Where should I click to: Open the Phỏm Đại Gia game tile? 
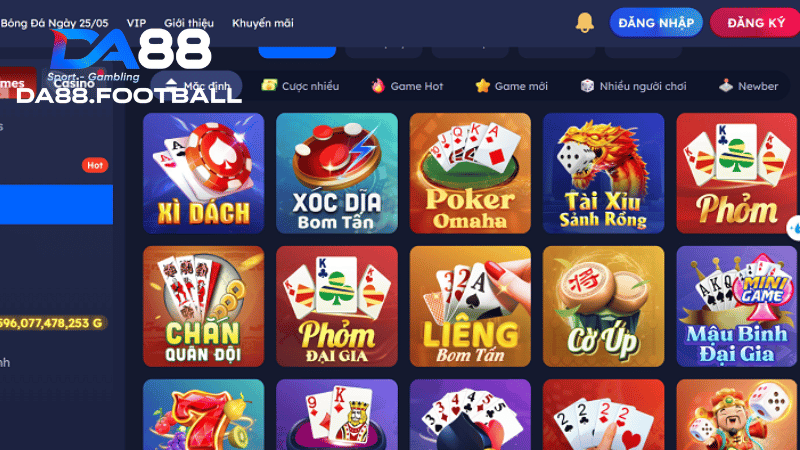click(x=337, y=306)
